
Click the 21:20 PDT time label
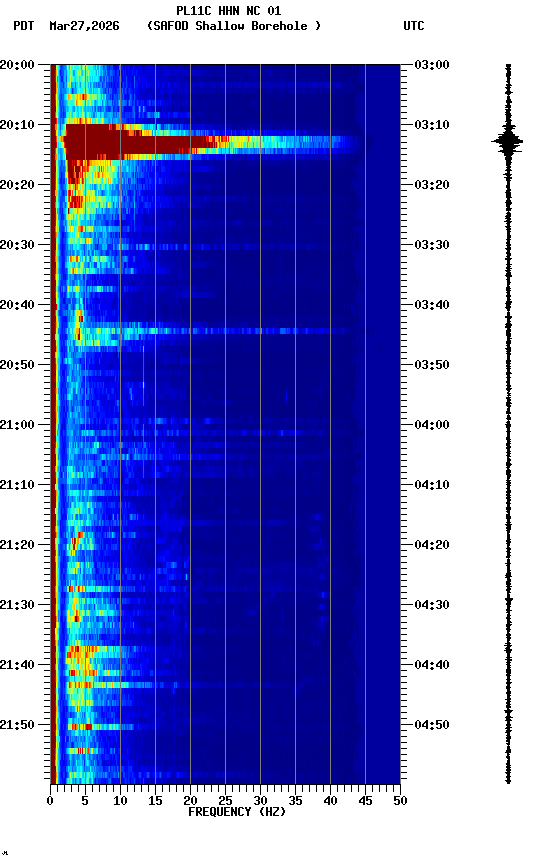click(x=17, y=546)
